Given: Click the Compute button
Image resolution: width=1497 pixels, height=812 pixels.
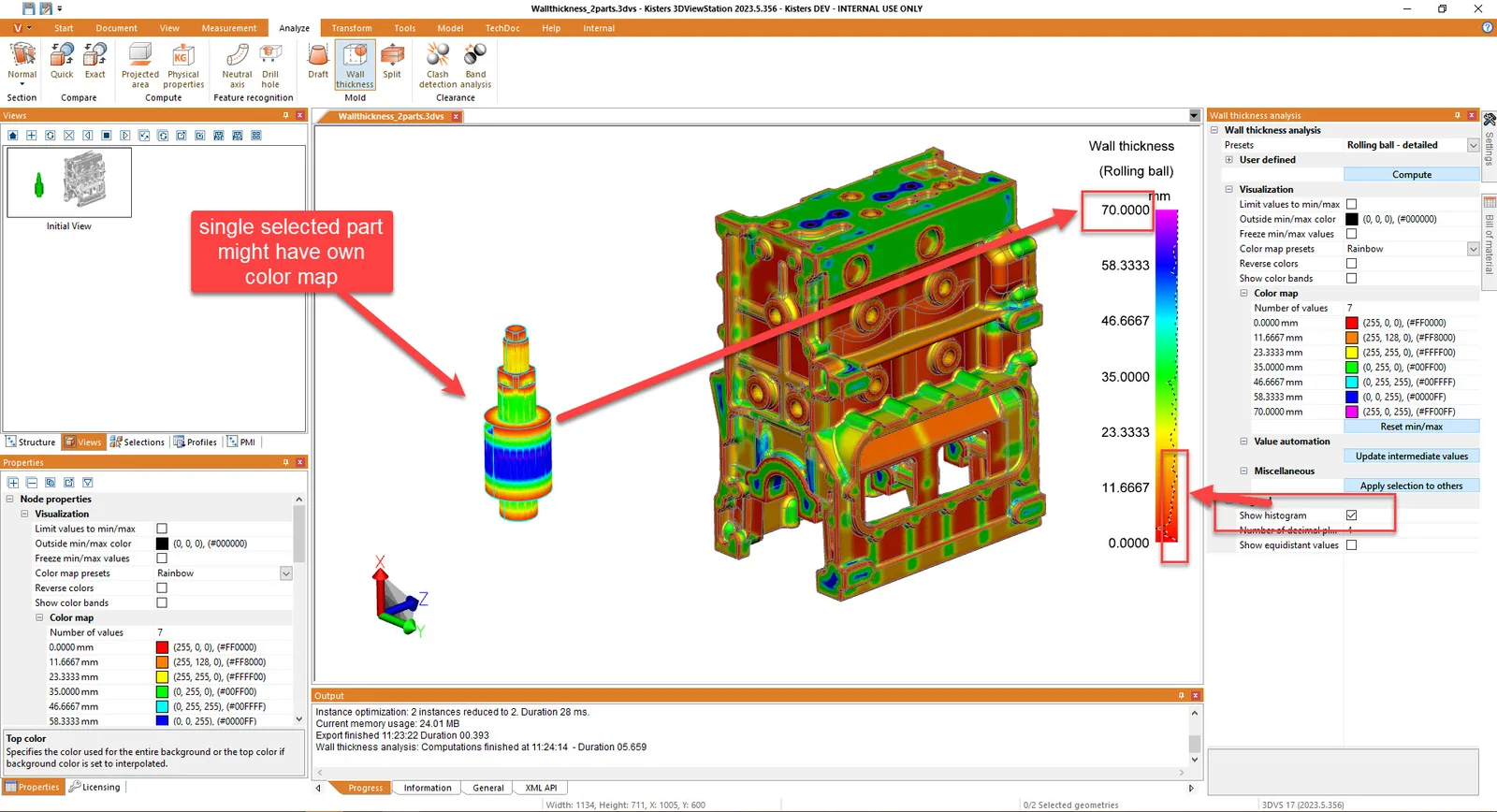Looking at the screenshot, I should [1412, 175].
